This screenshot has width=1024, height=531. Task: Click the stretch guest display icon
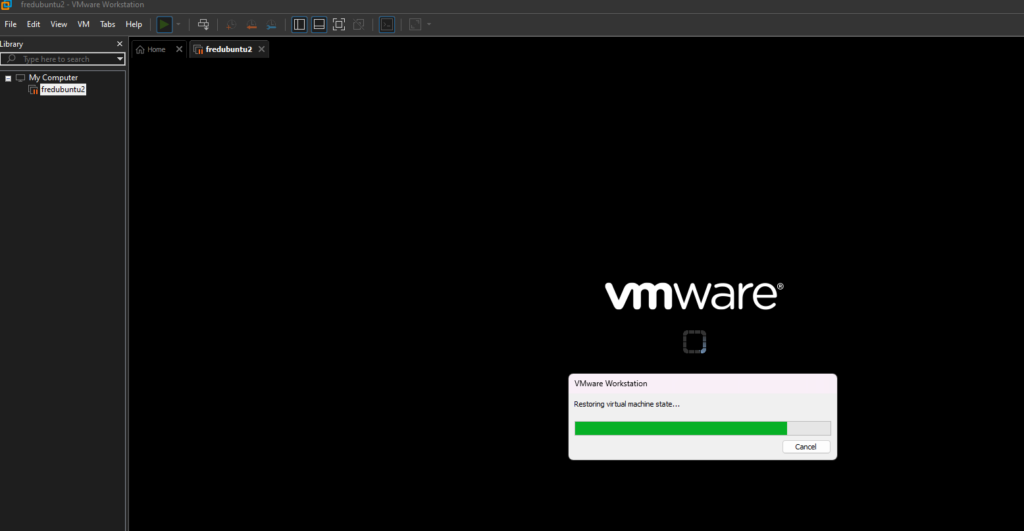(x=415, y=25)
